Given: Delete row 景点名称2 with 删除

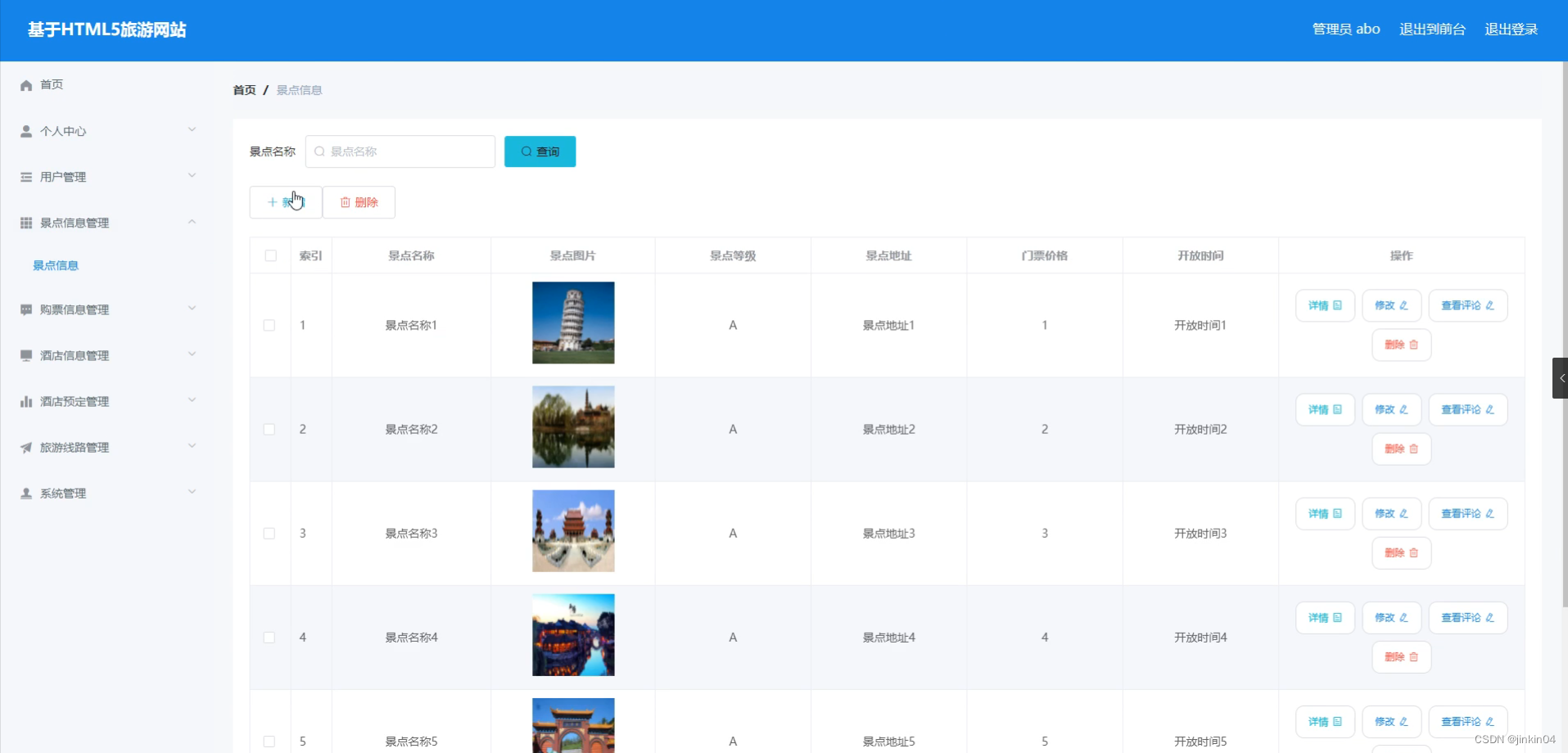Looking at the screenshot, I should coord(1401,449).
